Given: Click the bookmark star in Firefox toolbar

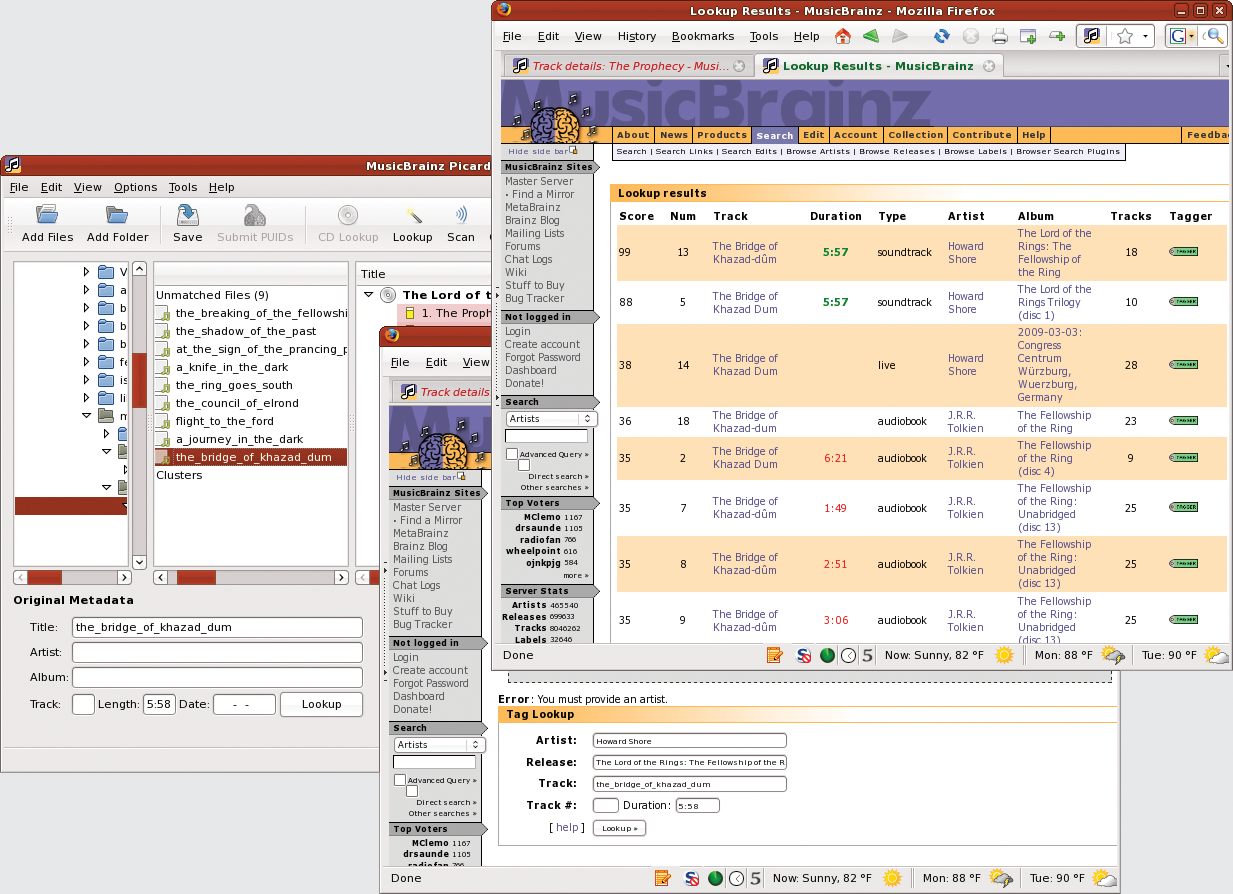Looking at the screenshot, I should (x=1124, y=36).
